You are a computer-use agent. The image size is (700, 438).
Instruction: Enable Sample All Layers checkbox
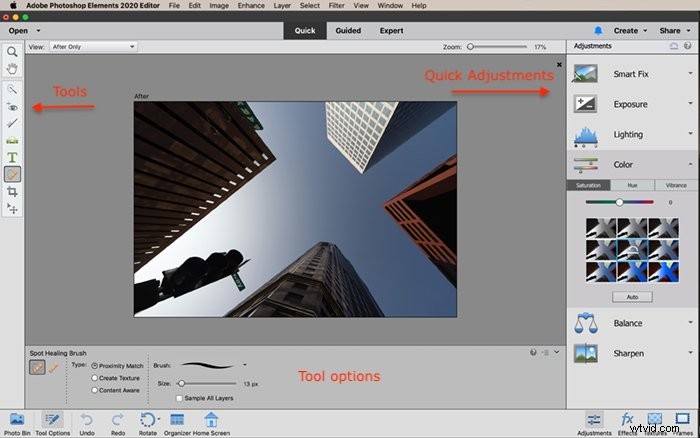pos(179,398)
